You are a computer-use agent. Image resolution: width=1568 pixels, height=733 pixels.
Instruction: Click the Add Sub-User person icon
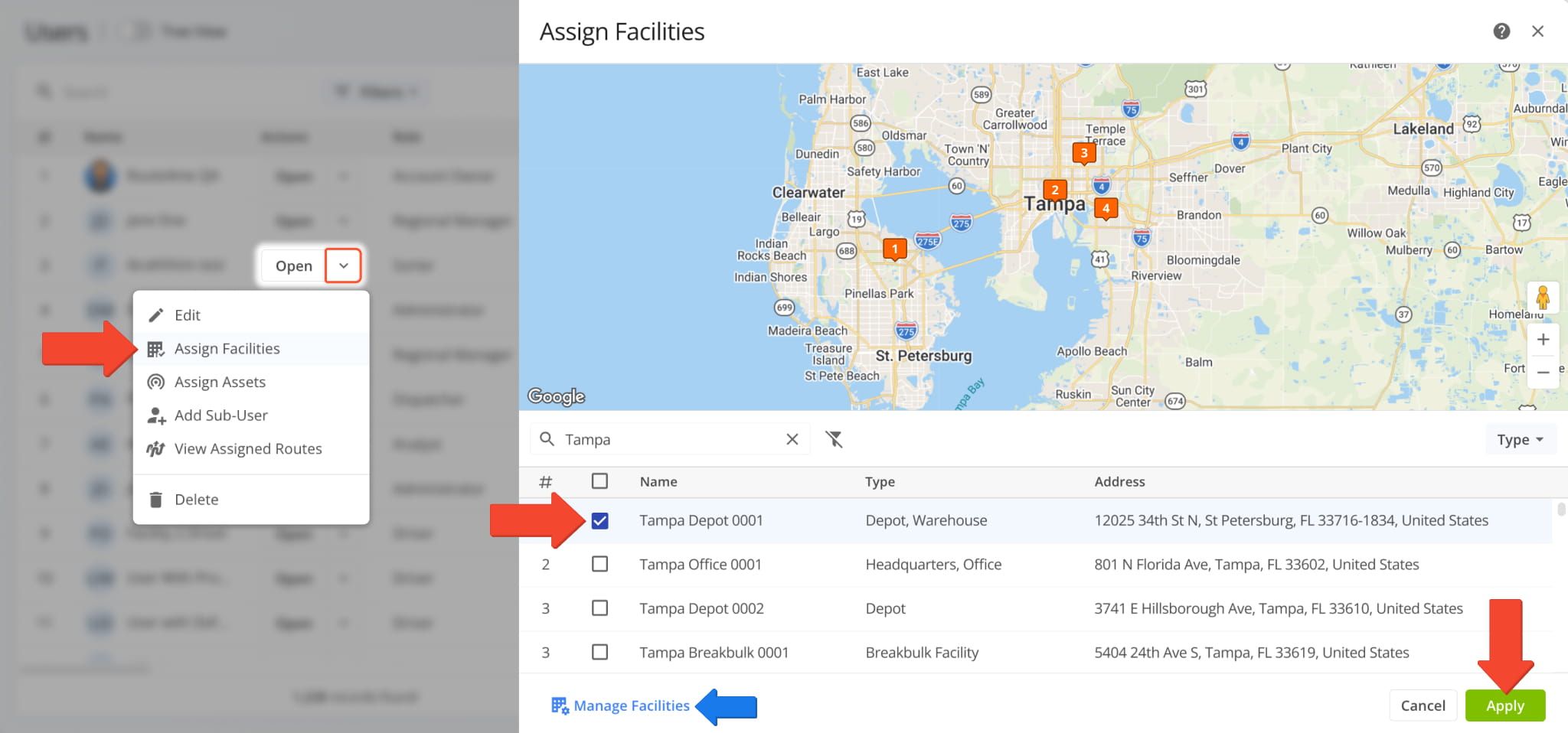click(156, 415)
